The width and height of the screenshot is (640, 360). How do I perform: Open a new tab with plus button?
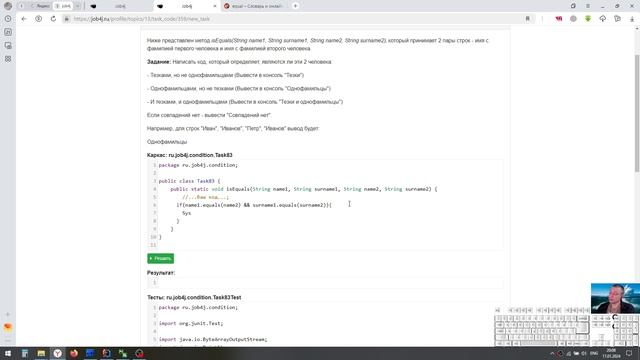(x=296, y=6)
